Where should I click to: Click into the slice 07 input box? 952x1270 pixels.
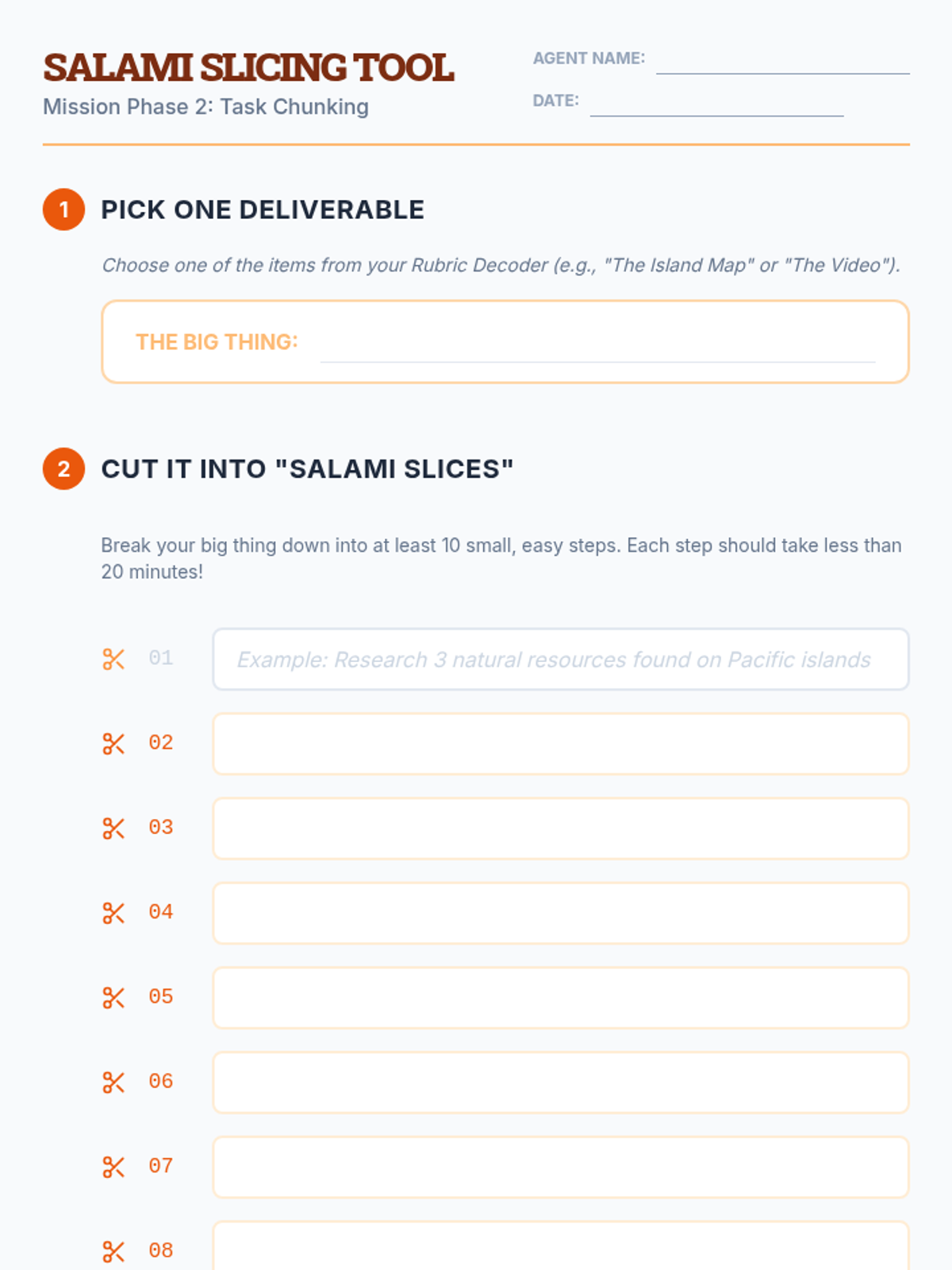click(560, 1167)
